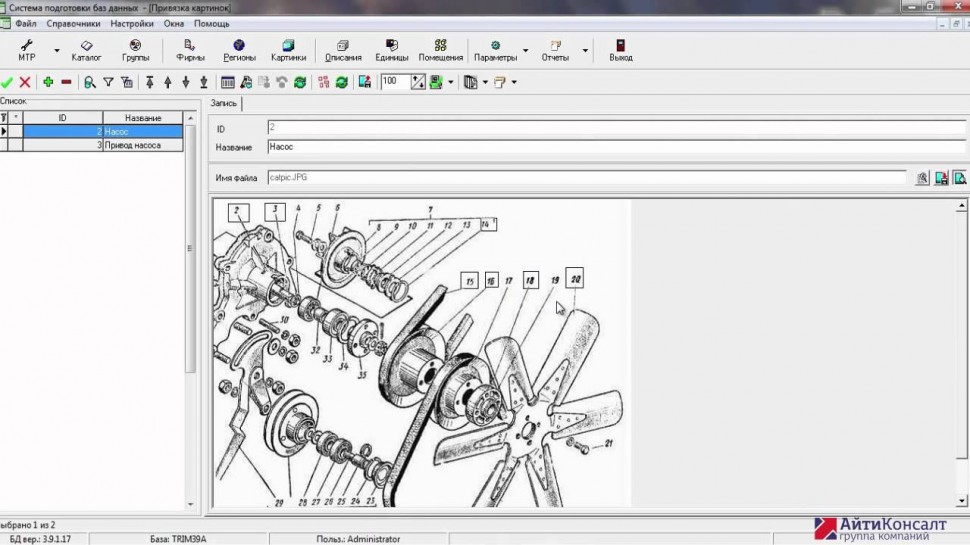Confirm changes with the green checkmark
Screen dimensions: 970x545
pyautogui.click(x=7, y=82)
